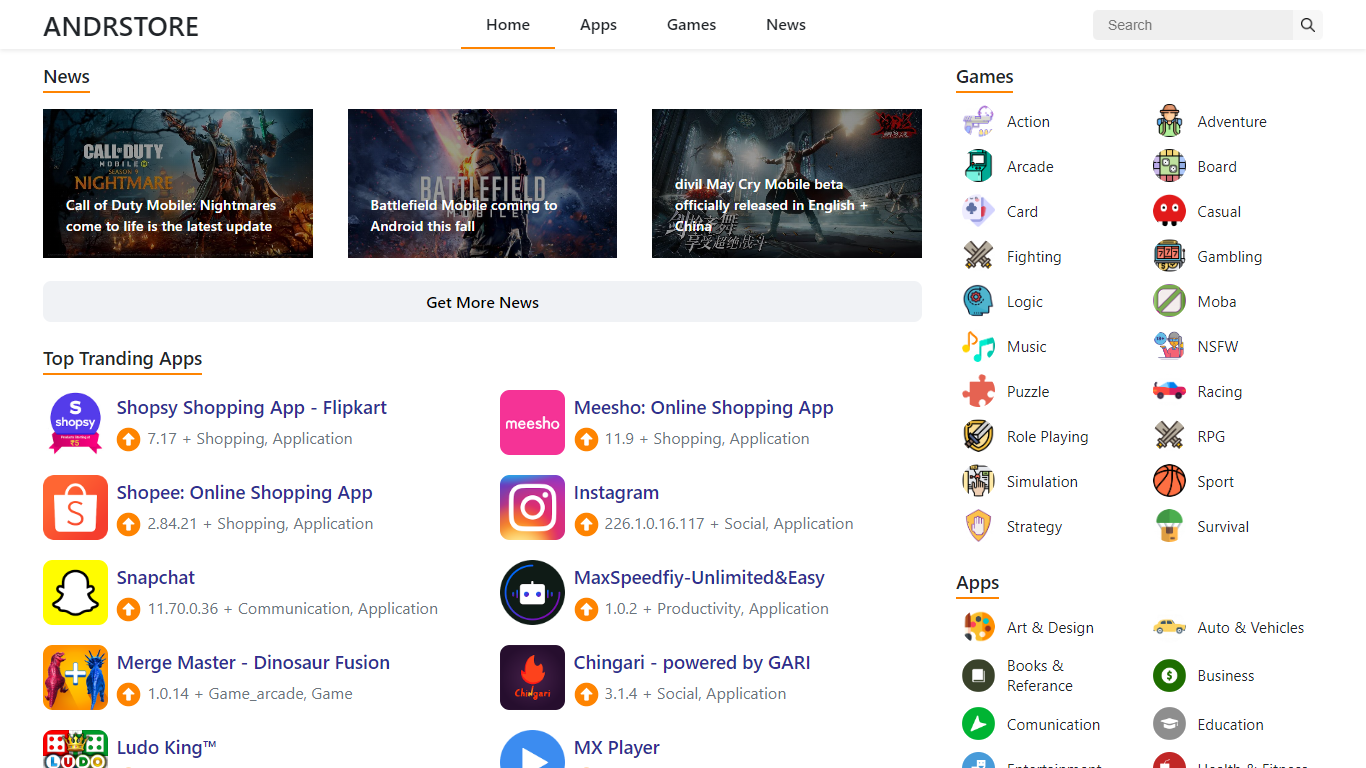
Task: Open Call of Duty Mobile news thumbnail
Action: pos(178,183)
